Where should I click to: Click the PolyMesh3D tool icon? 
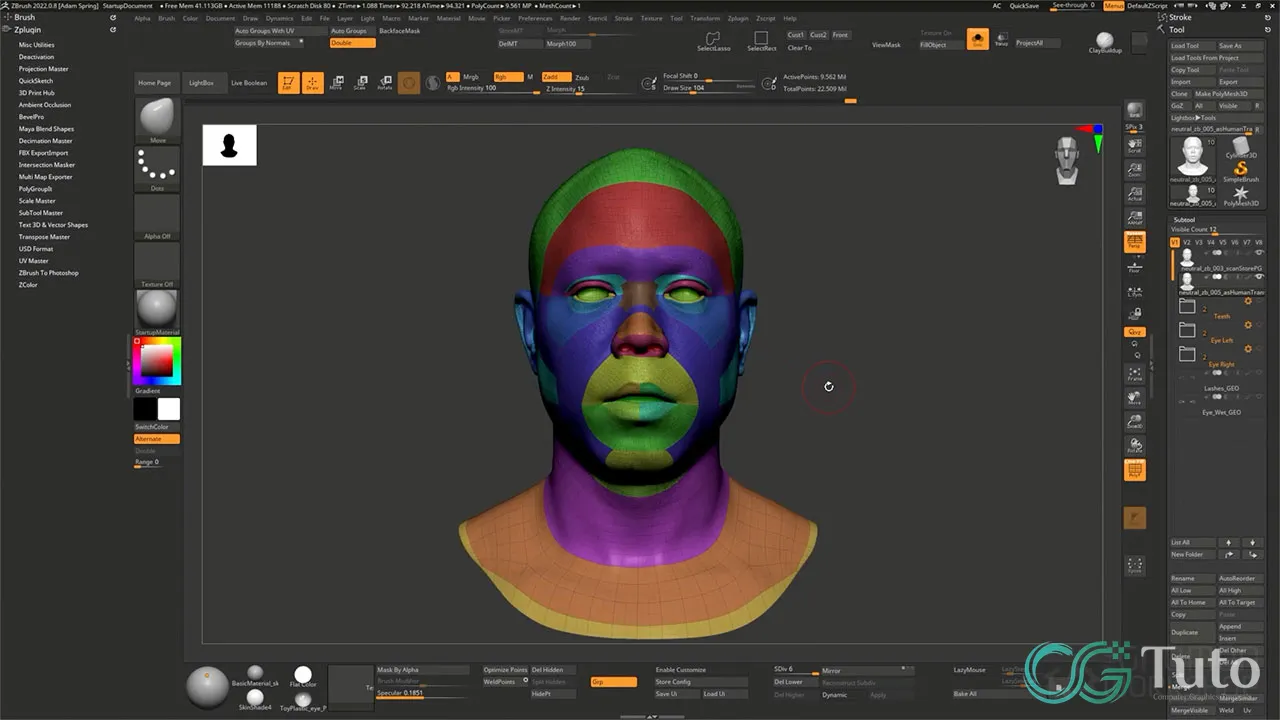[x=1242, y=195]
